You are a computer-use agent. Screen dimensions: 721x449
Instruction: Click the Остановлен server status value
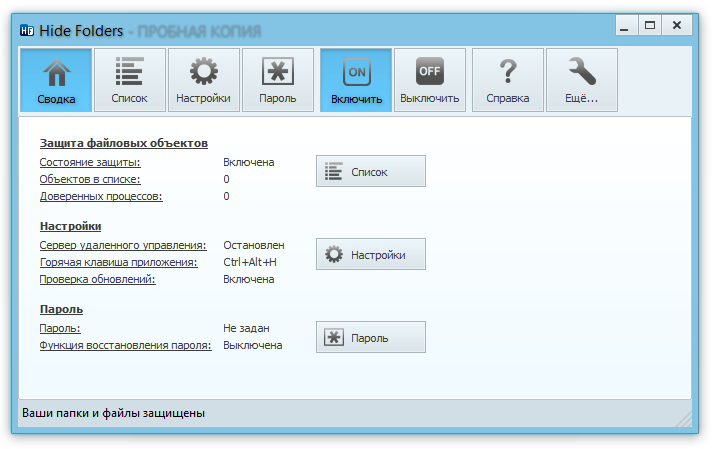click(x=254, y=245)
